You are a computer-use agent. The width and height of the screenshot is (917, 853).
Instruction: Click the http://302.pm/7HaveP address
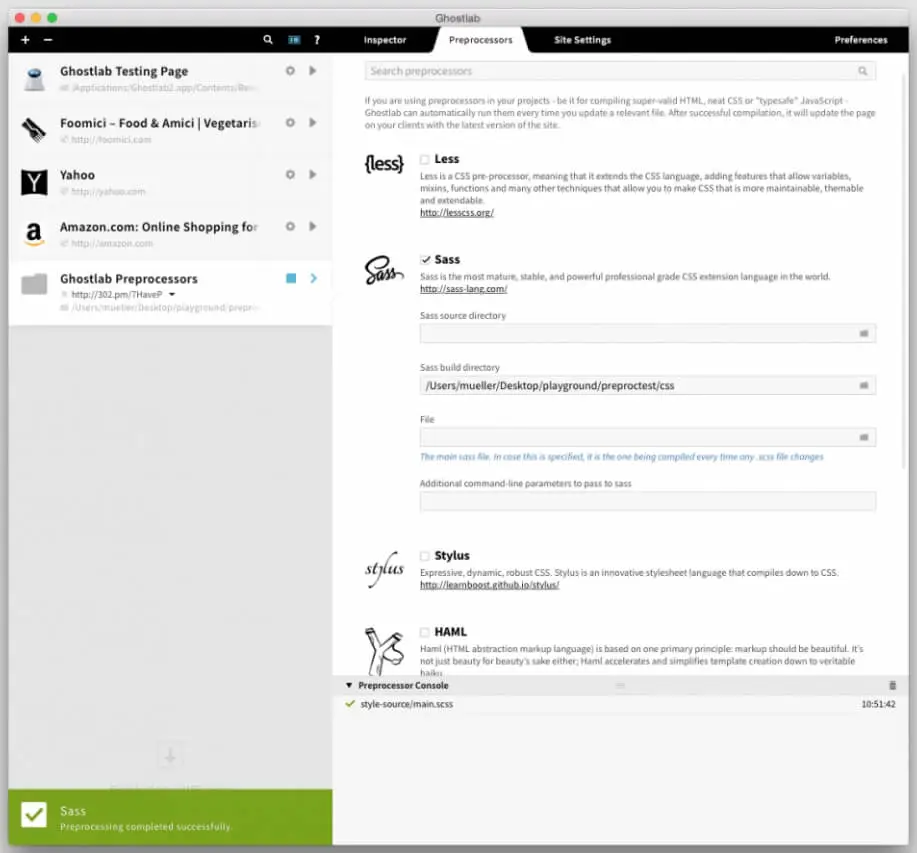(116, 295)
